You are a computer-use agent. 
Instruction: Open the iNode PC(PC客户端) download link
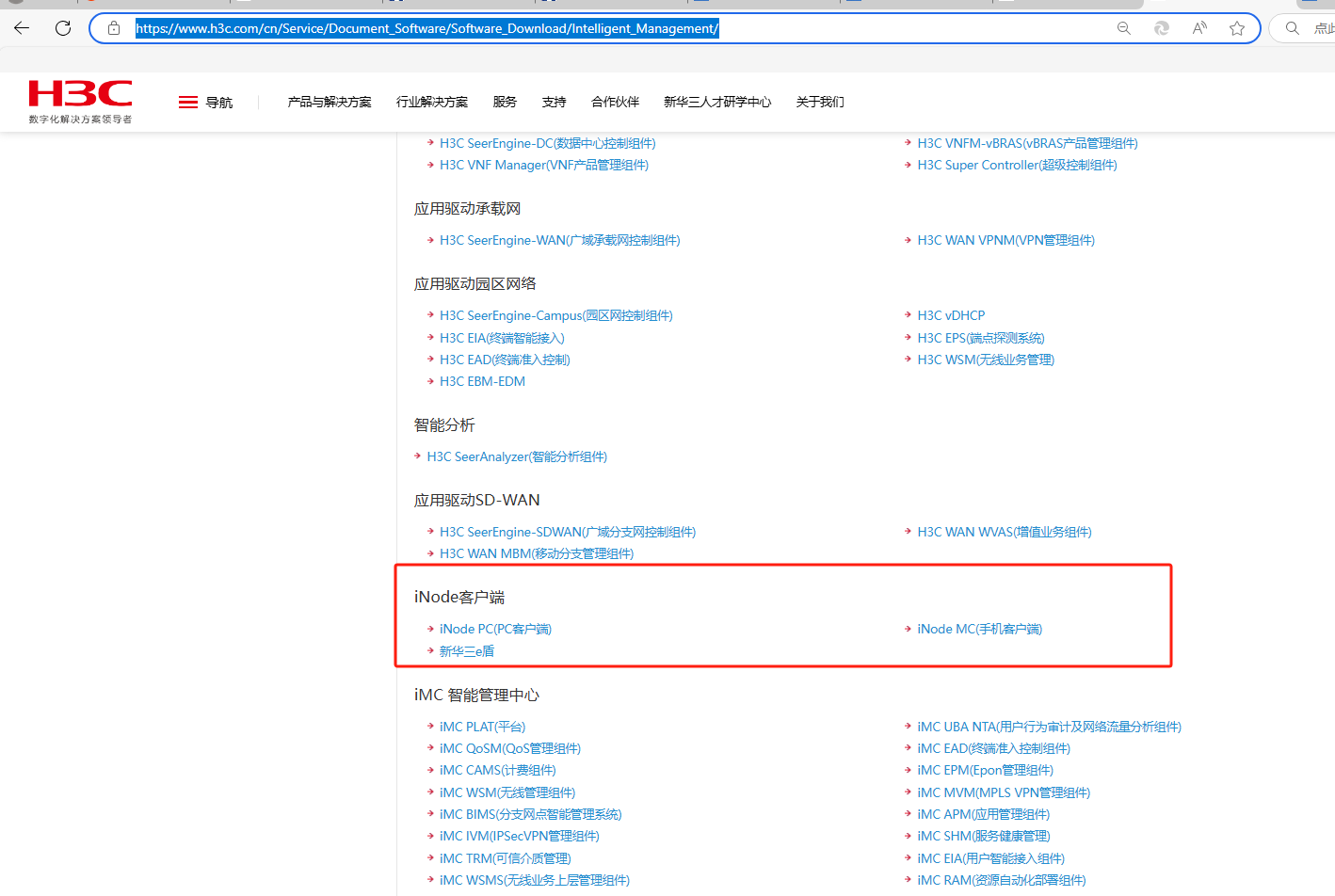[495, 629]
